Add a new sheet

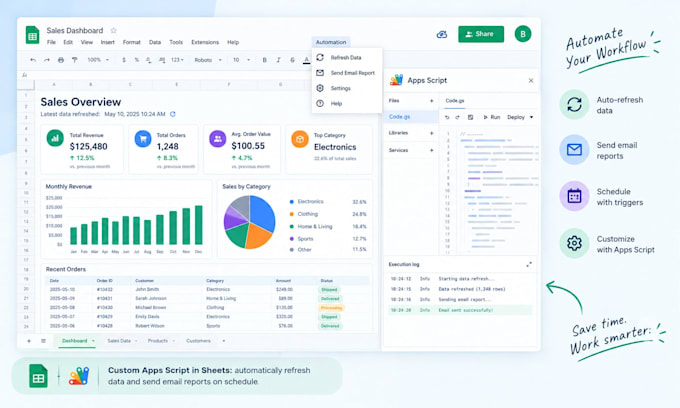tap(29, 341)
